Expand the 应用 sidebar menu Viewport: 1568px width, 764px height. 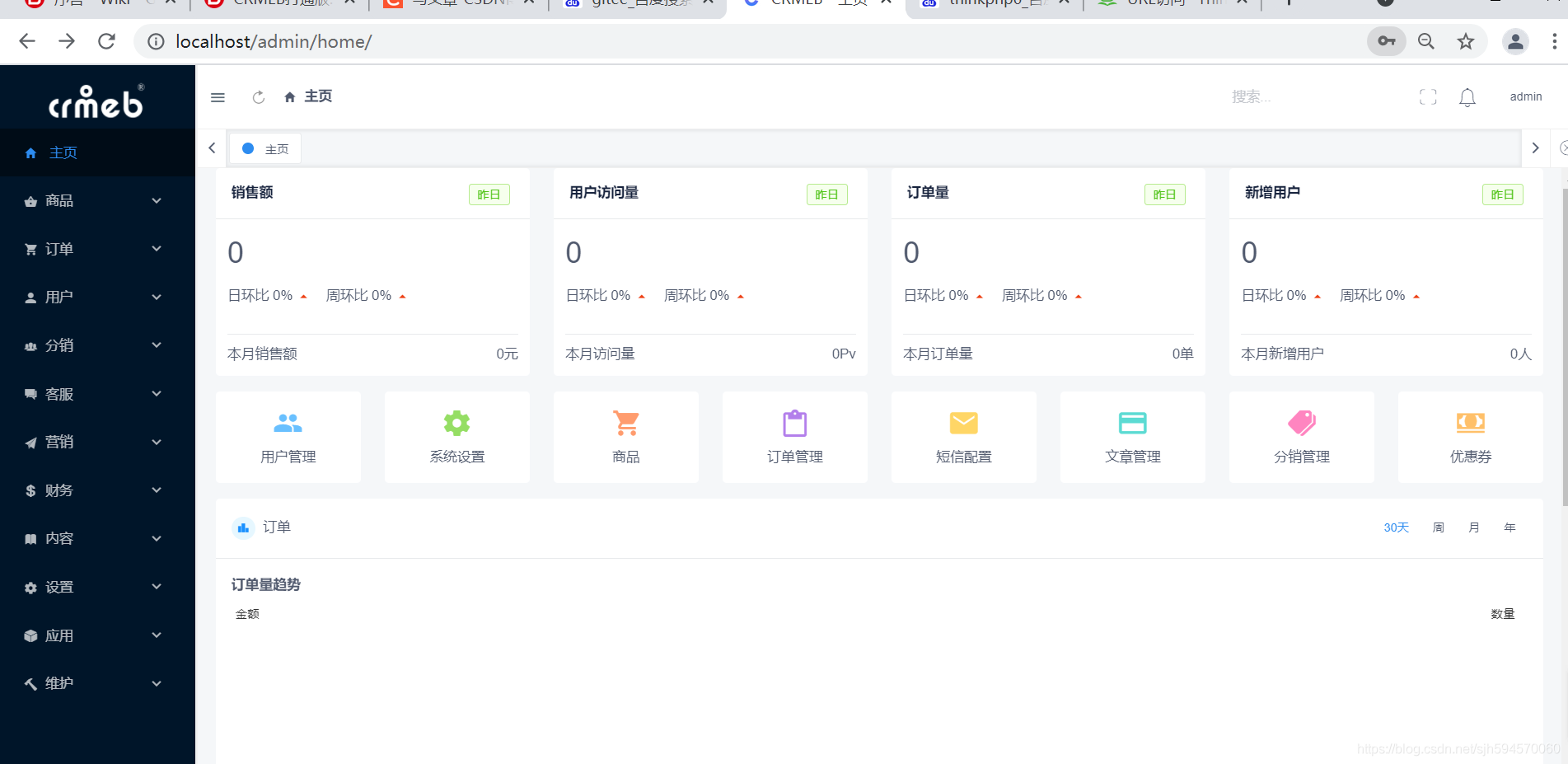point(97,635)
